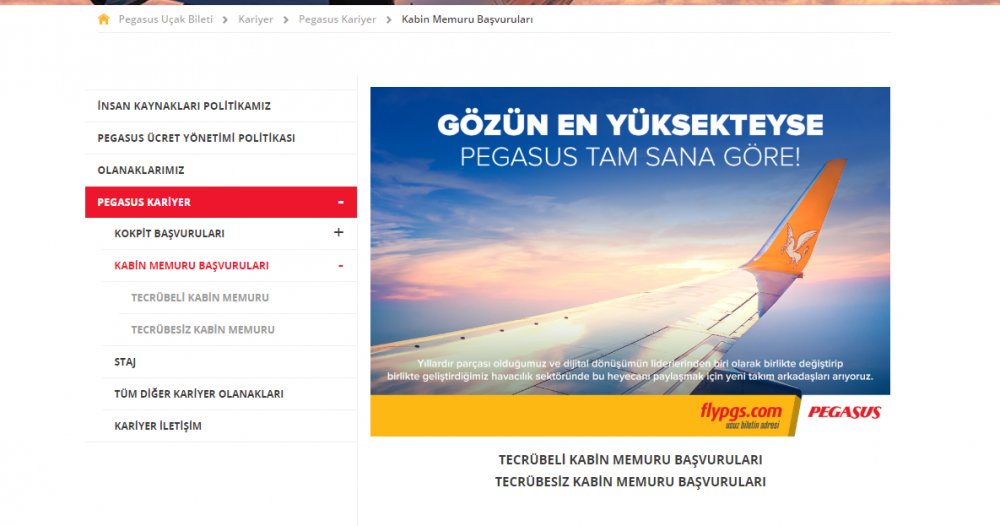Open Tecrübesiz Kabin Memuru Başvuruları link
The width and height of the screenshot is (1000, 526).
pos(630,482)
